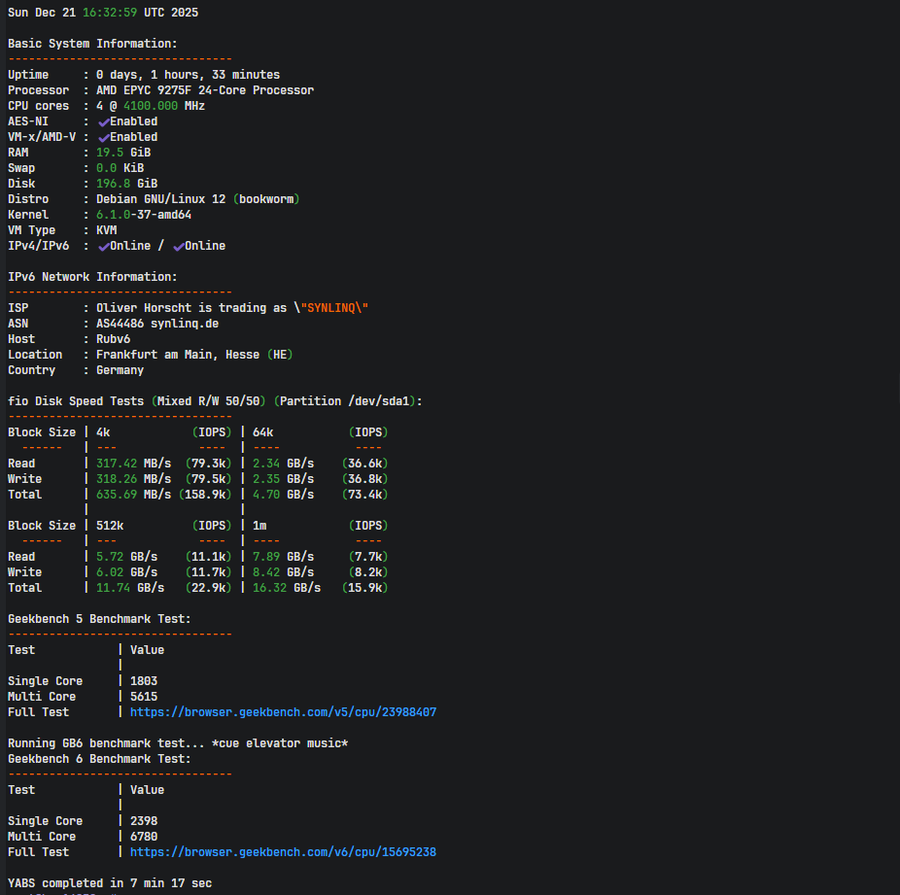Click the Geekbench 6 multi core score 6780
Viewport: 900px width, 895px height.
coord(144,836)
